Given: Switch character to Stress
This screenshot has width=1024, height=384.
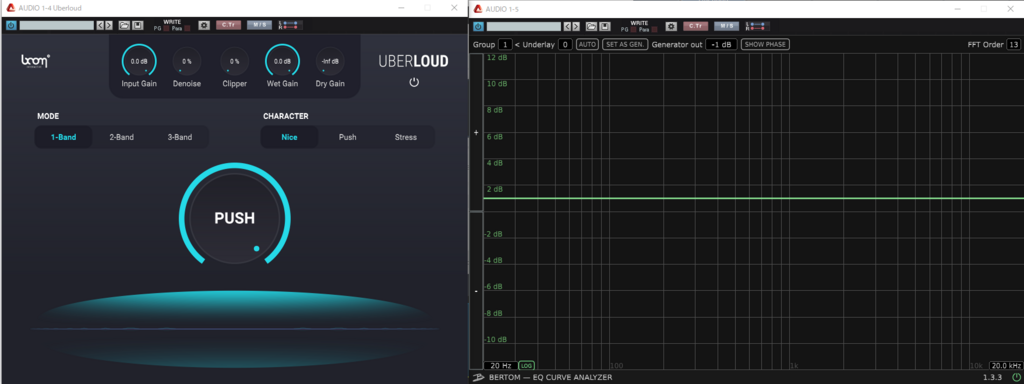Looking at the screenshot, I should (x=406, y=137).
